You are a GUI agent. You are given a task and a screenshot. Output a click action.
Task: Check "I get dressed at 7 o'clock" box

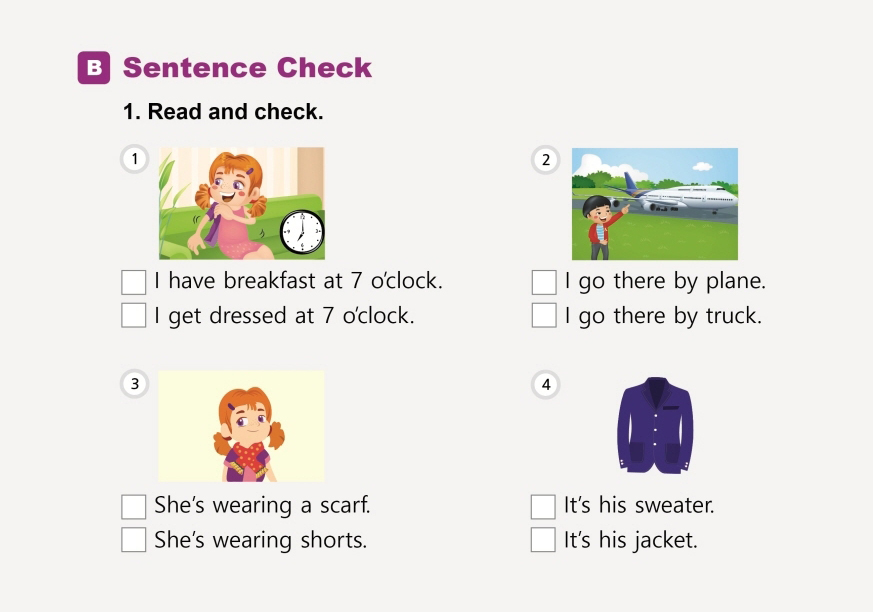click(x=134, y=316)
